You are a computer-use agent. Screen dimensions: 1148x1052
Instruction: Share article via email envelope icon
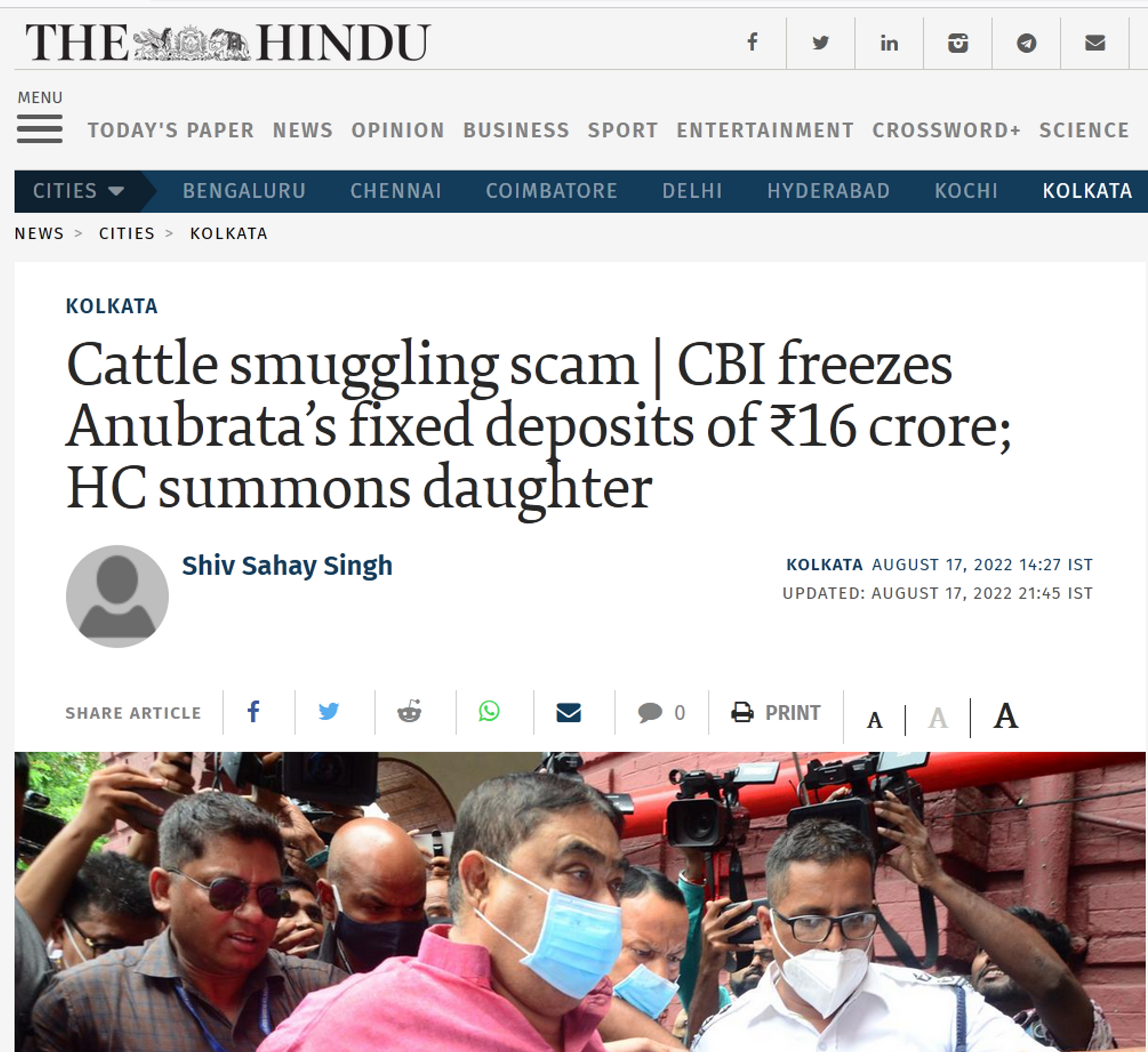coord(569,712)
